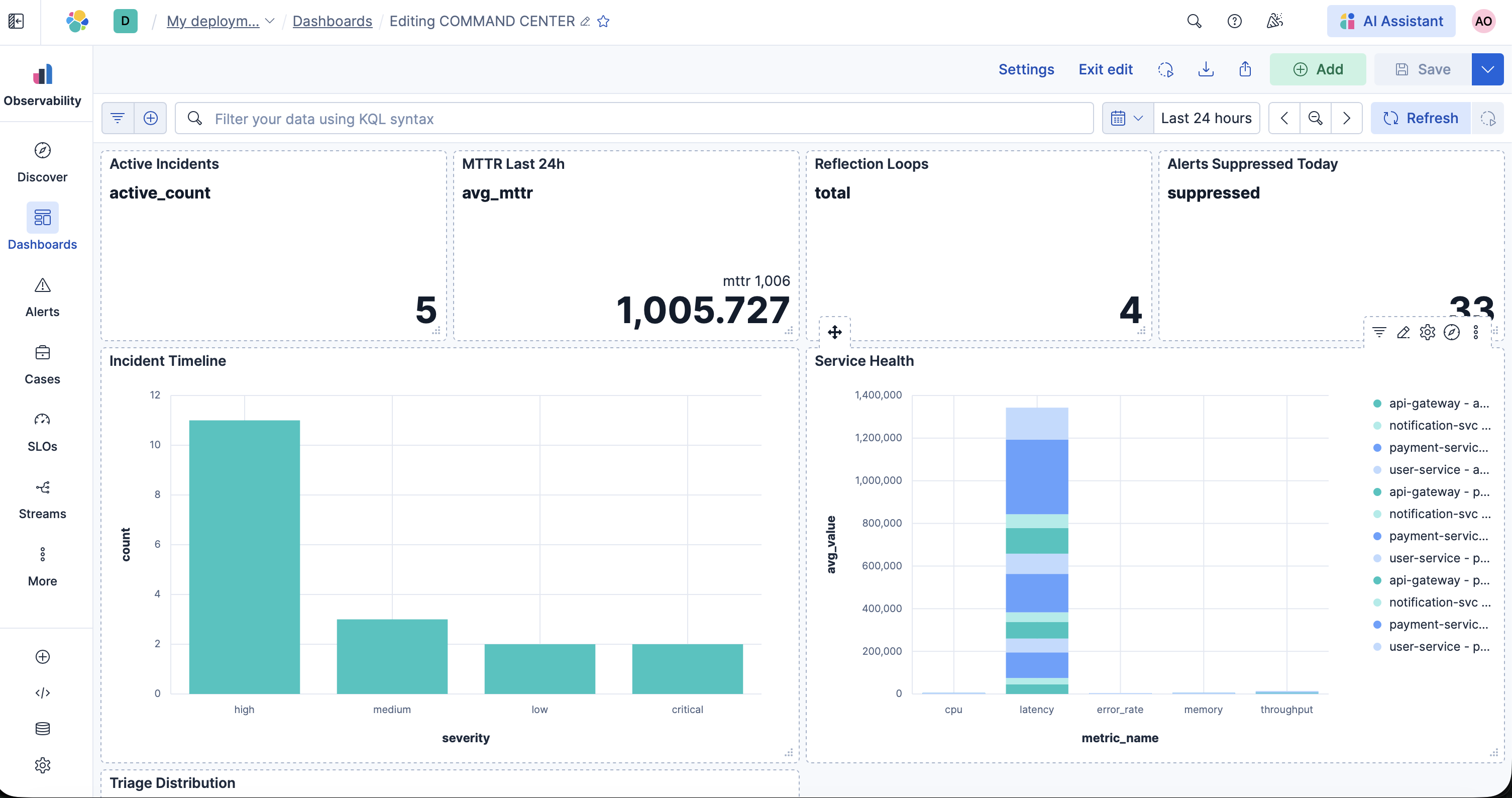The image size is (1512, 798).
Task: Open the date quick menu calendar
Action: click(1127, 118)
